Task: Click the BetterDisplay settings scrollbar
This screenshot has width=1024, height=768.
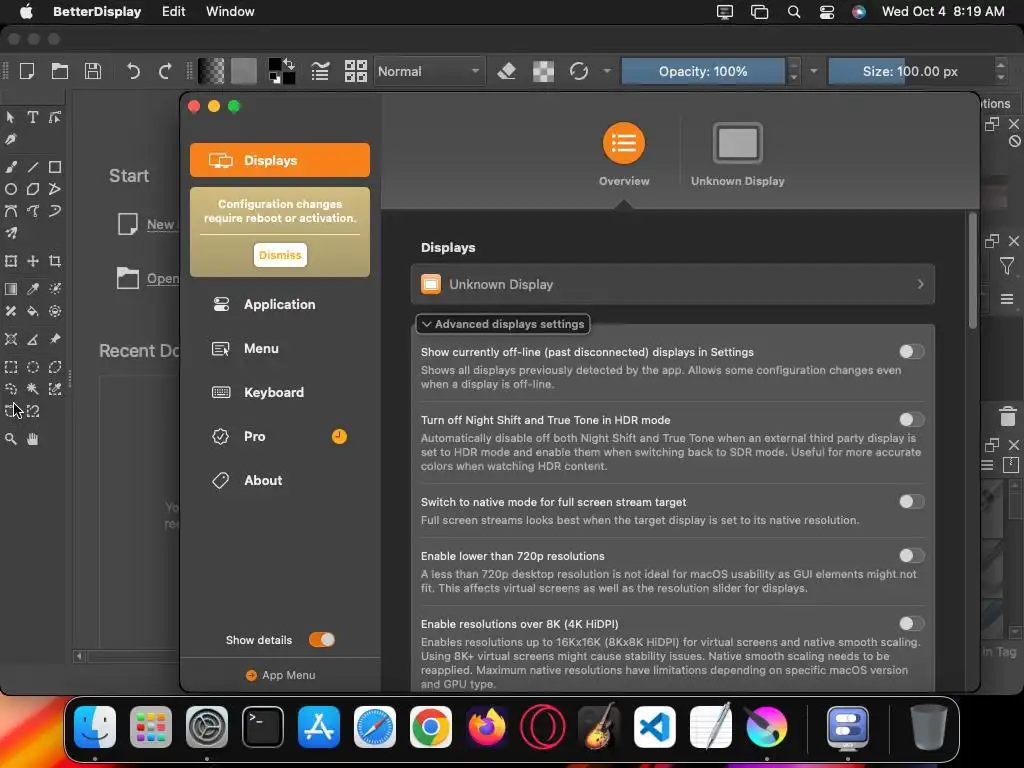Action: click(x=972, y=271)
